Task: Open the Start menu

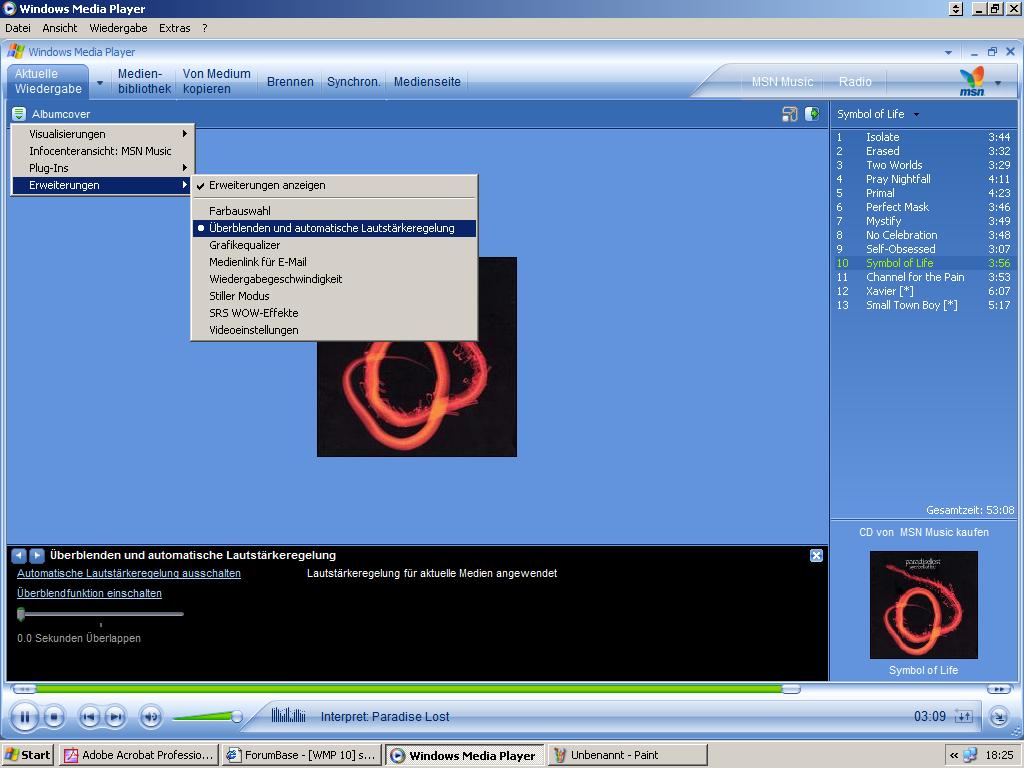Action: pyautogui.click(x=27, y=755)
